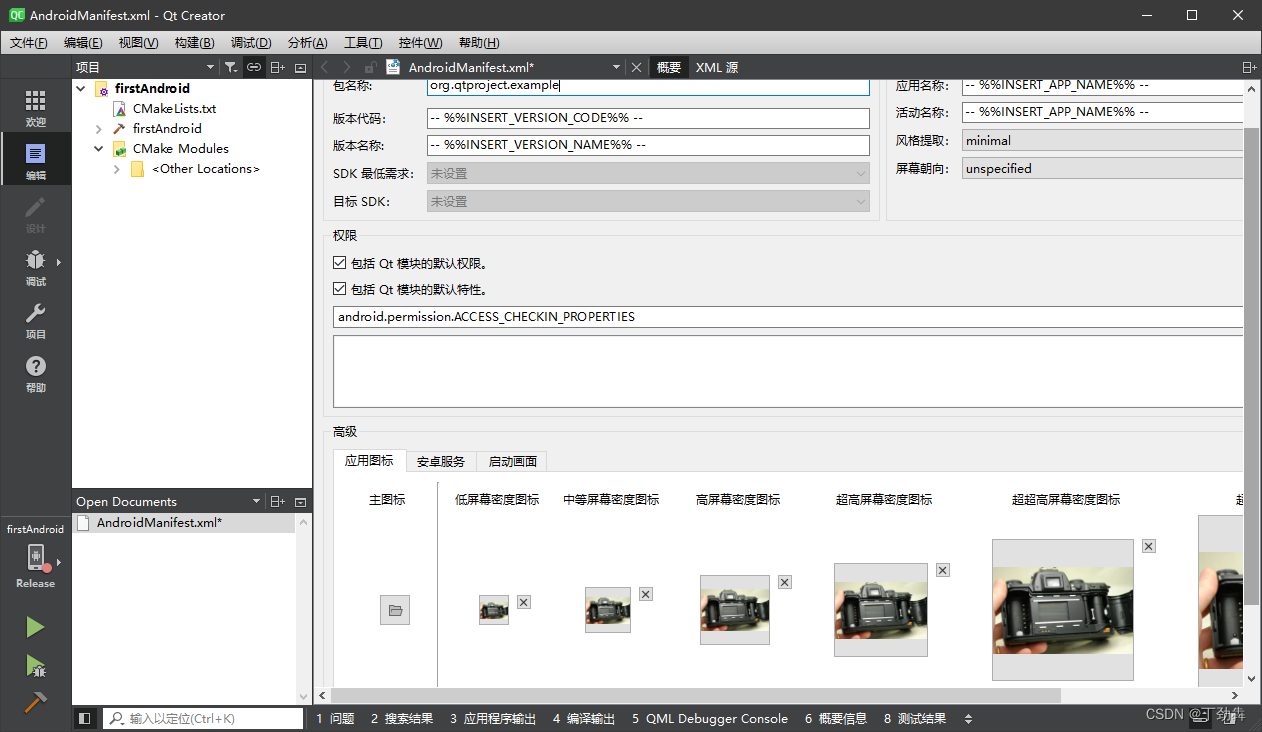Click the Start Debugging run button
The width and height of the screenshot is (1262, 732).
[x=35, y=665]
